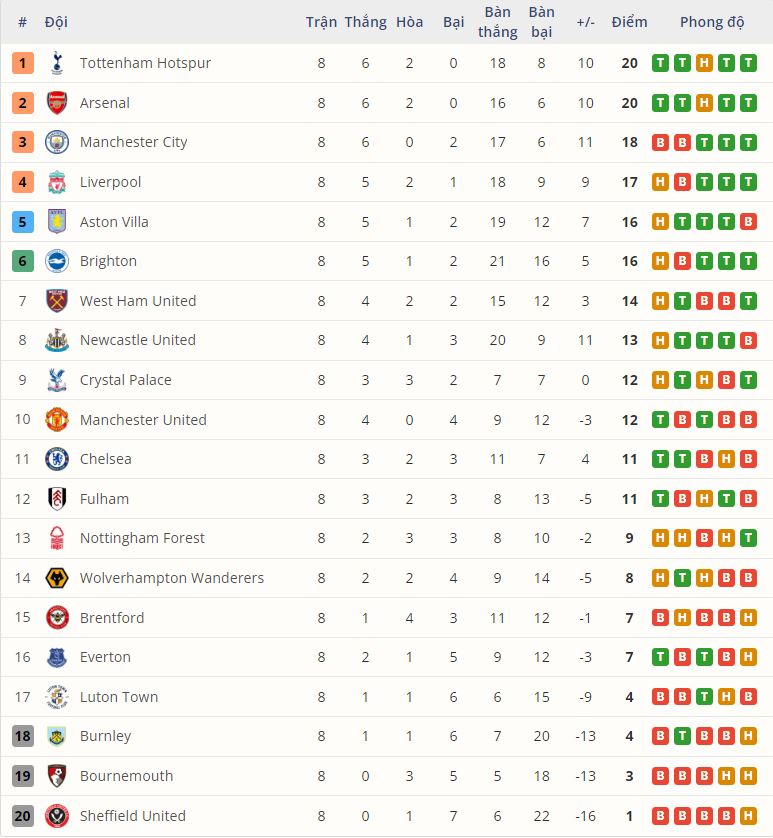Select the Crystal Palace team name
Screen dimensions: 773x838
[126, 380]
